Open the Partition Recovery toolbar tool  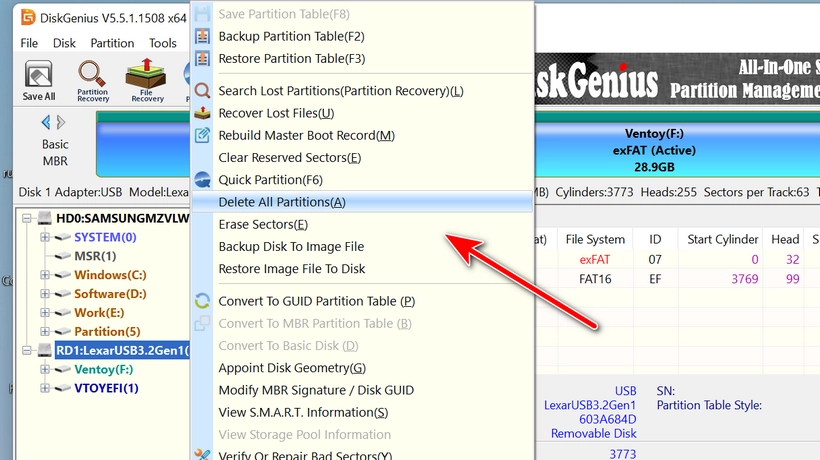[x=93, y=80]
